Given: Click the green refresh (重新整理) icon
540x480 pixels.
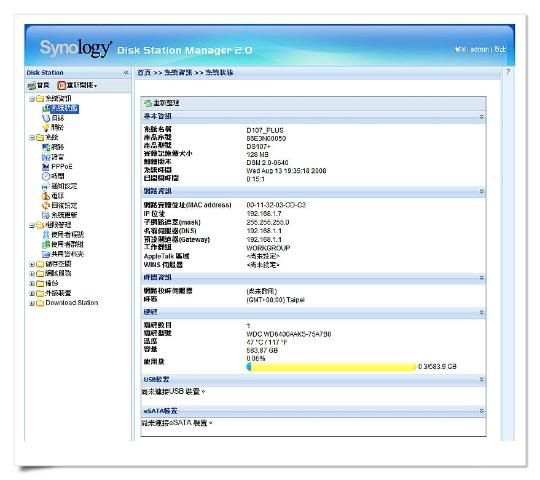Looking at the screenshot, I should point(148,103).
